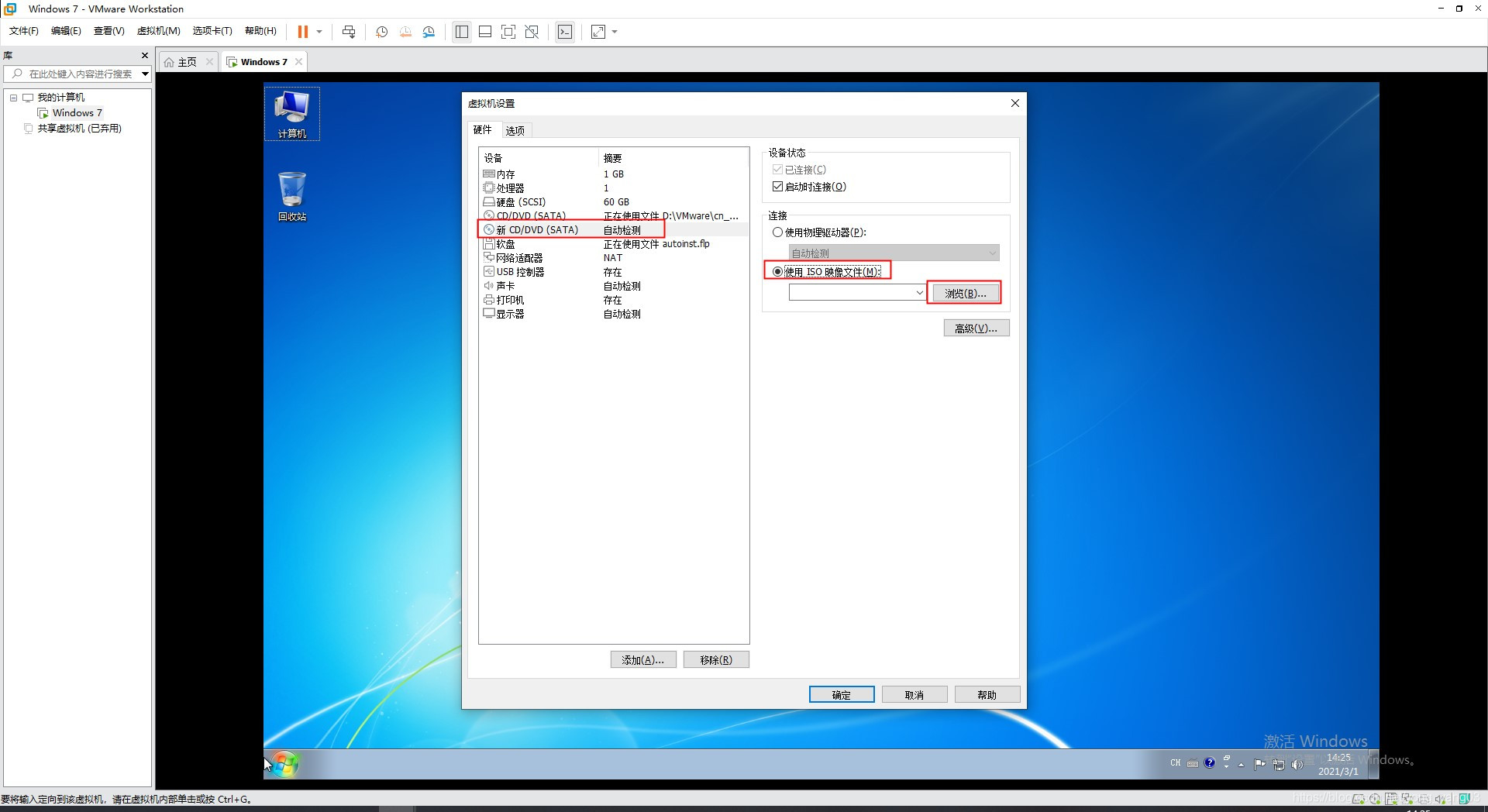Open the Windows 7 Start orb
Image resolution: width=1488 pixels, height=812 pixels.
[284, 764]
